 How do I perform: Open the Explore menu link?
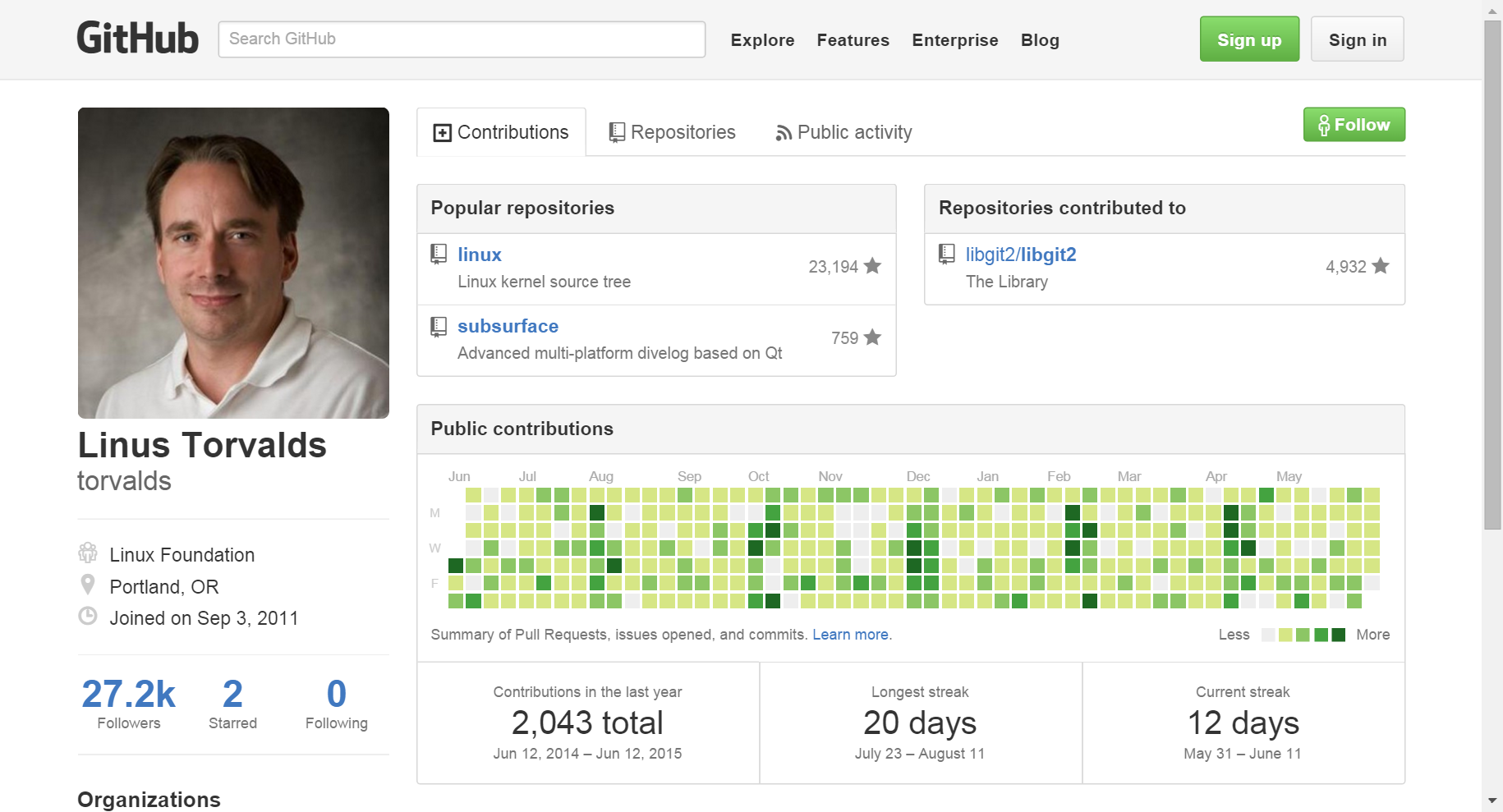(762, 40)
